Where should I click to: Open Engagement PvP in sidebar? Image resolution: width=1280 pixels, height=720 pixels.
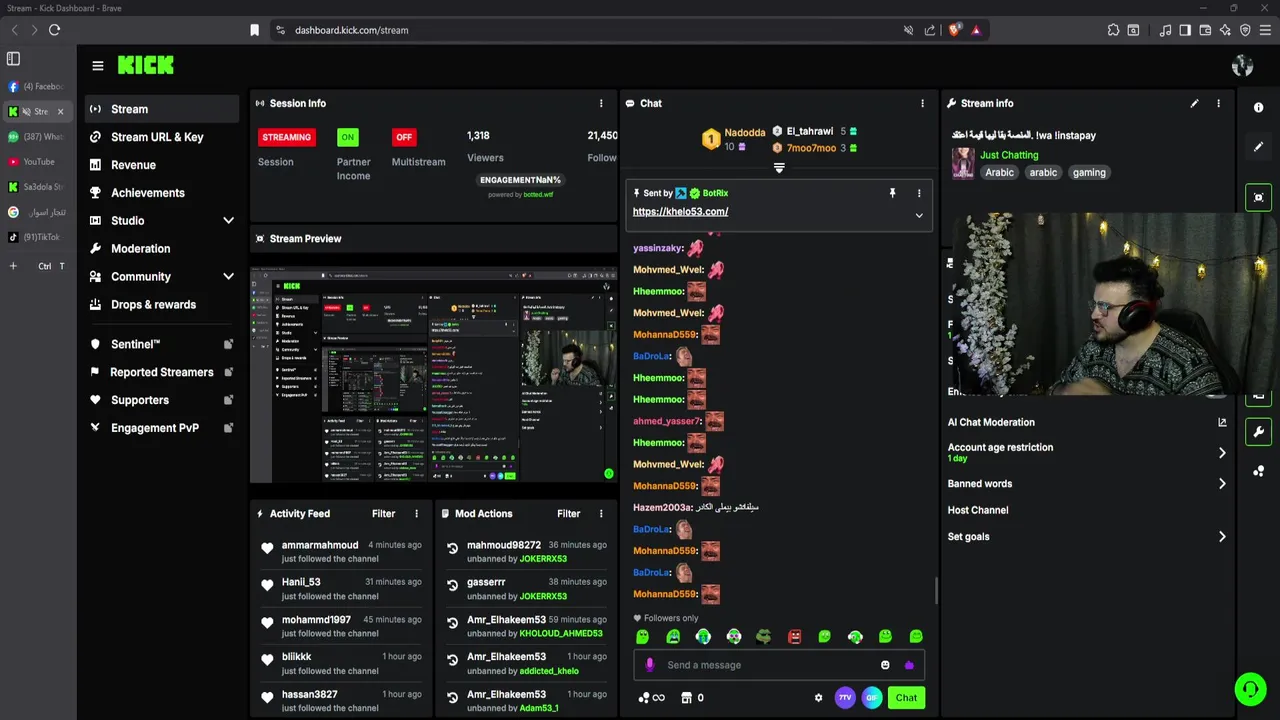[x=161, y=428]
